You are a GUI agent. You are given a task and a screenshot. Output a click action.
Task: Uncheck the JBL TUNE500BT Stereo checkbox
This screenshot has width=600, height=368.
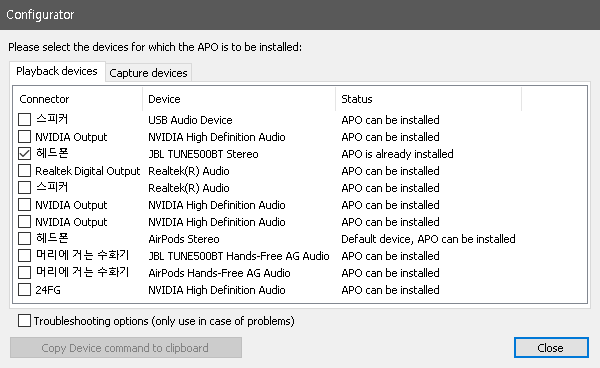click(x=24, y=154)
